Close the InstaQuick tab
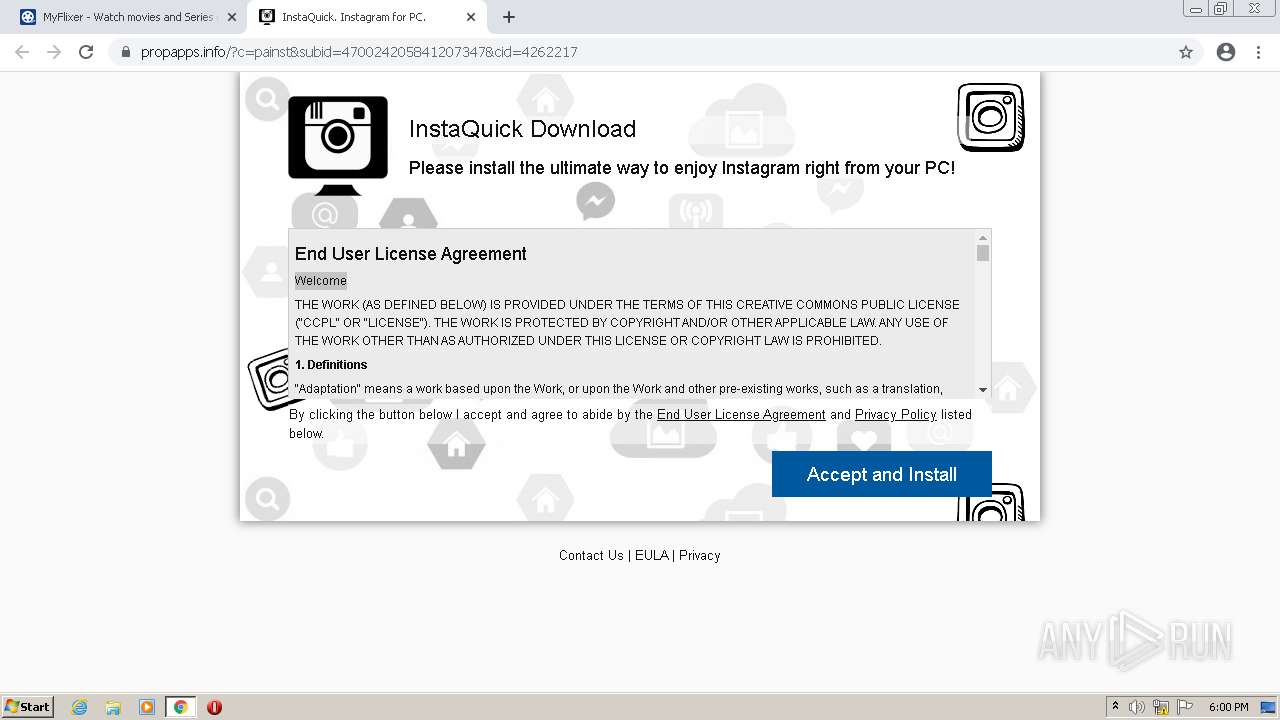 (471, 17)
